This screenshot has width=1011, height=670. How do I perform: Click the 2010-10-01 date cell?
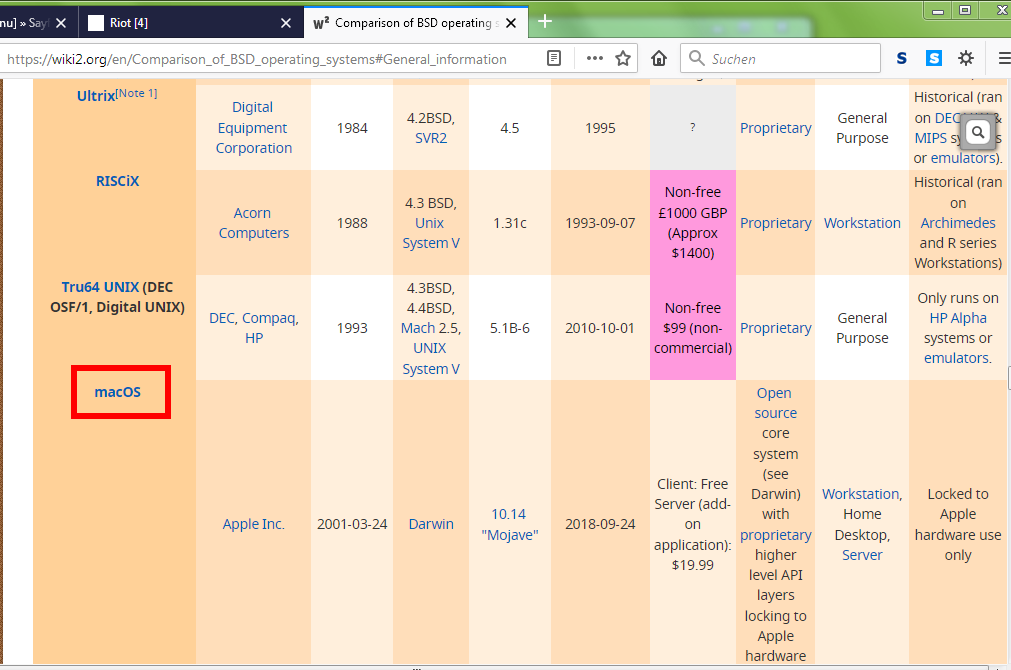click(600, 328)
